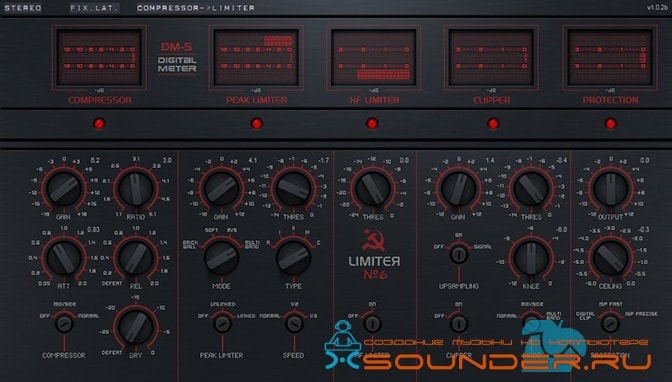Click the peak limiter TYPE selector knob
This screenshot has height=382, width=672.
coord(294,257)
